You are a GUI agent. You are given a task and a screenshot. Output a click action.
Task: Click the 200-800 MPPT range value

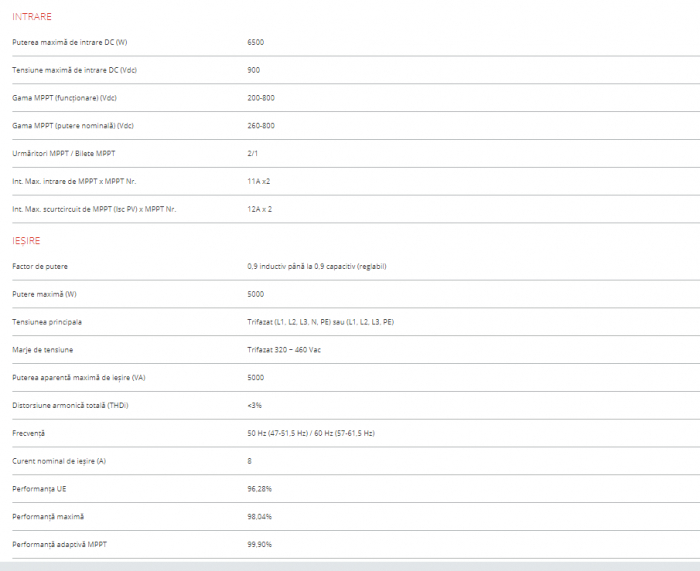tap(260, 98)
